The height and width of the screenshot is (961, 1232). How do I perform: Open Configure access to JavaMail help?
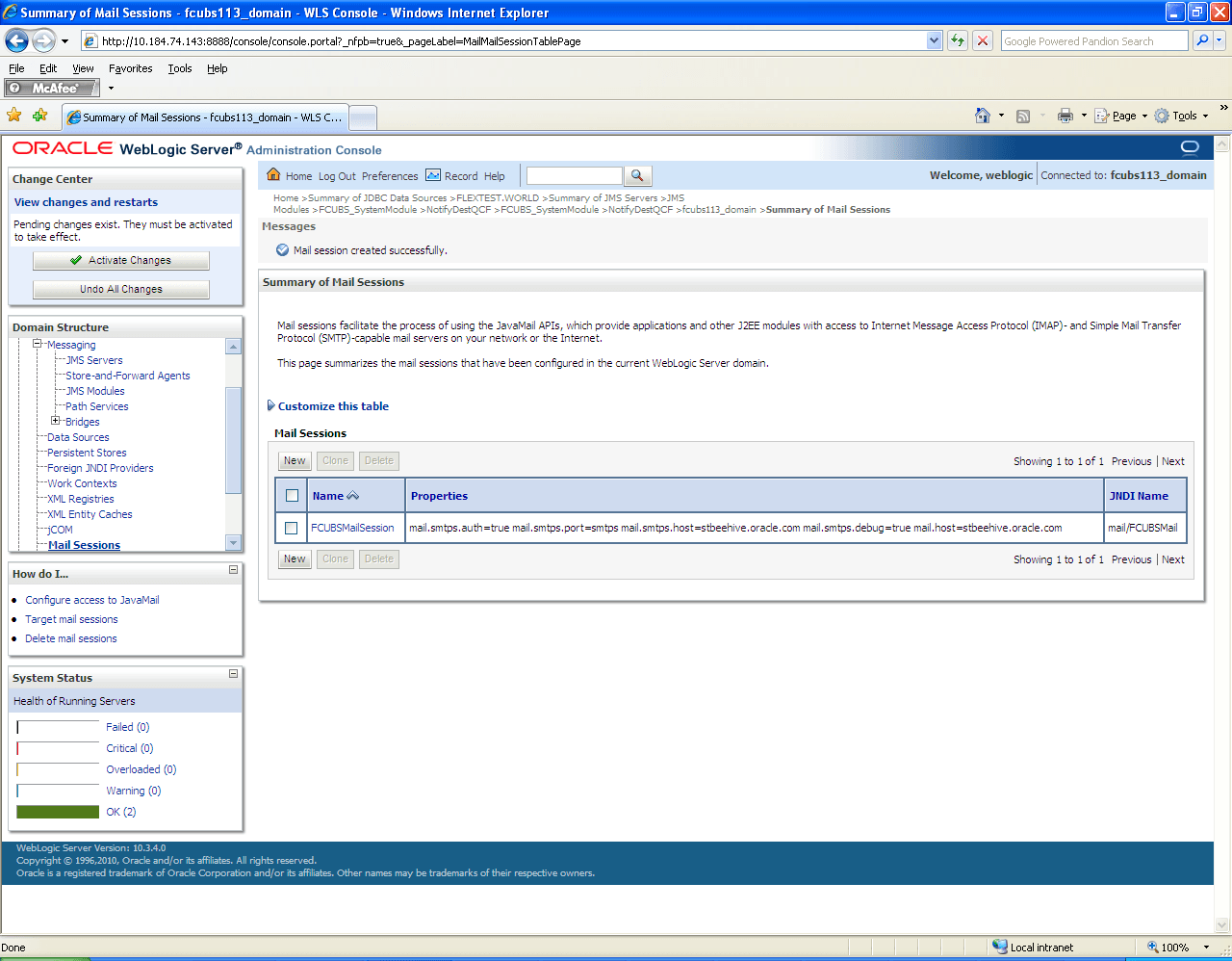click(92, 600)
